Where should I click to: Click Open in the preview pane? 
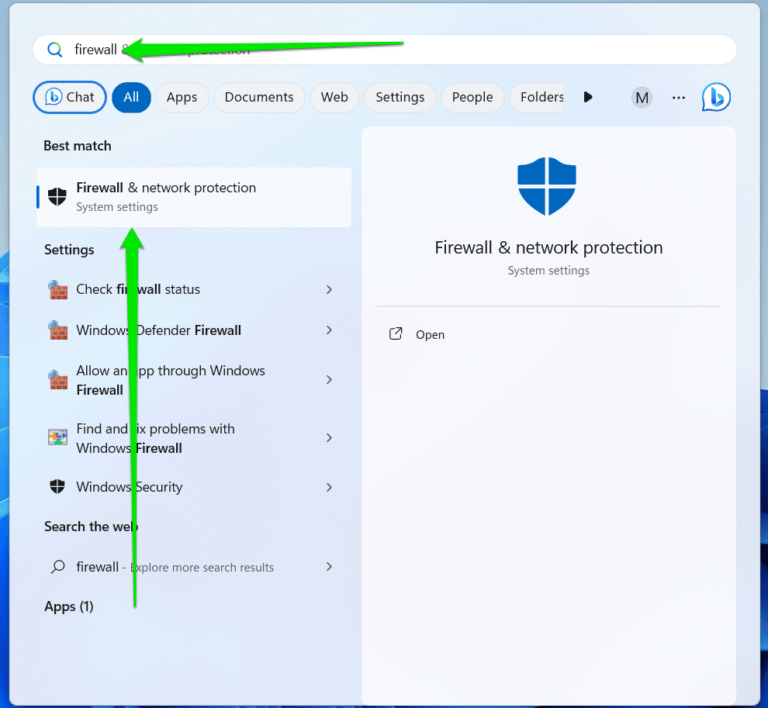[430, 335]
